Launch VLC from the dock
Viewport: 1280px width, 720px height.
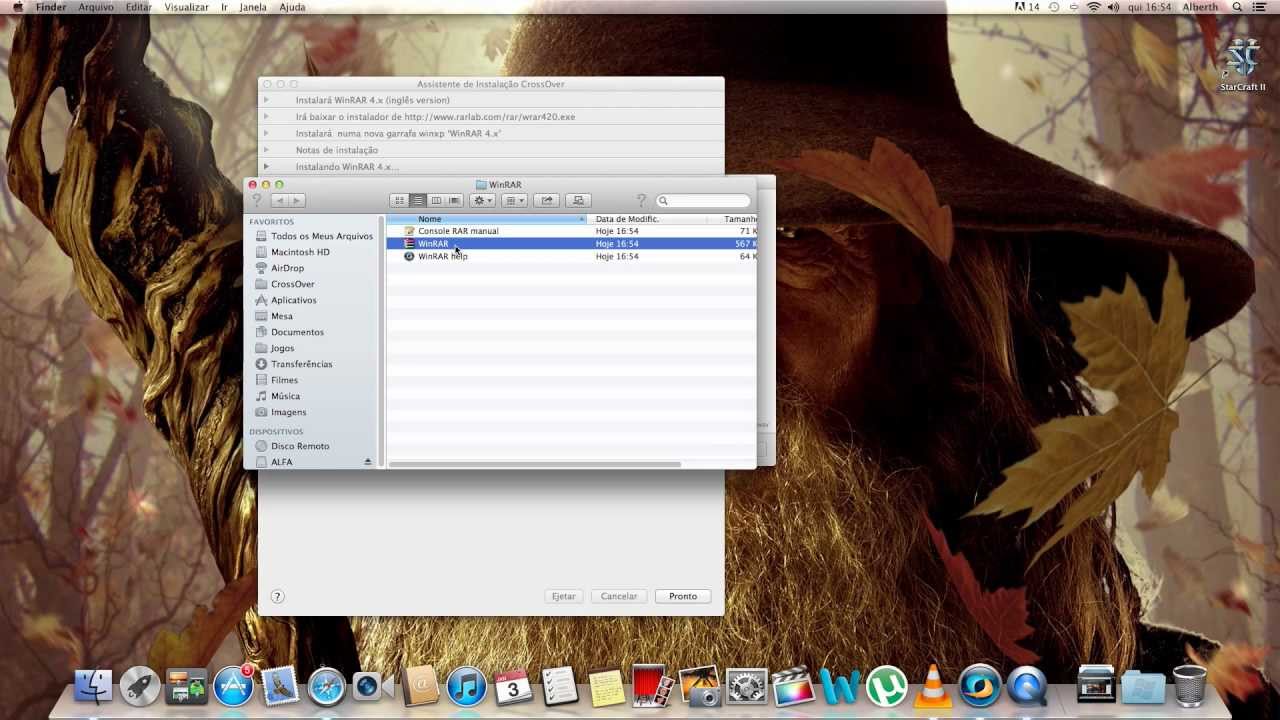(x=933, y=687)
